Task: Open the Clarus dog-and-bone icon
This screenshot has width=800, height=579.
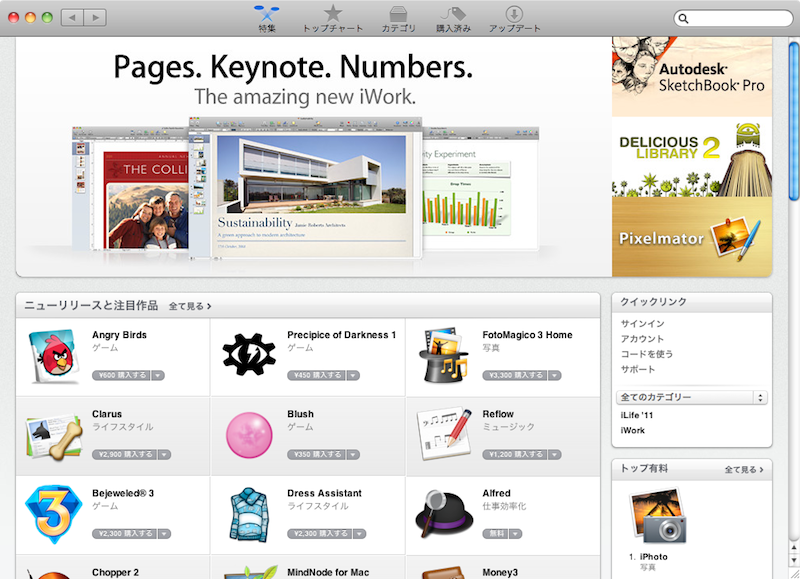Action: tap(54, 436)
